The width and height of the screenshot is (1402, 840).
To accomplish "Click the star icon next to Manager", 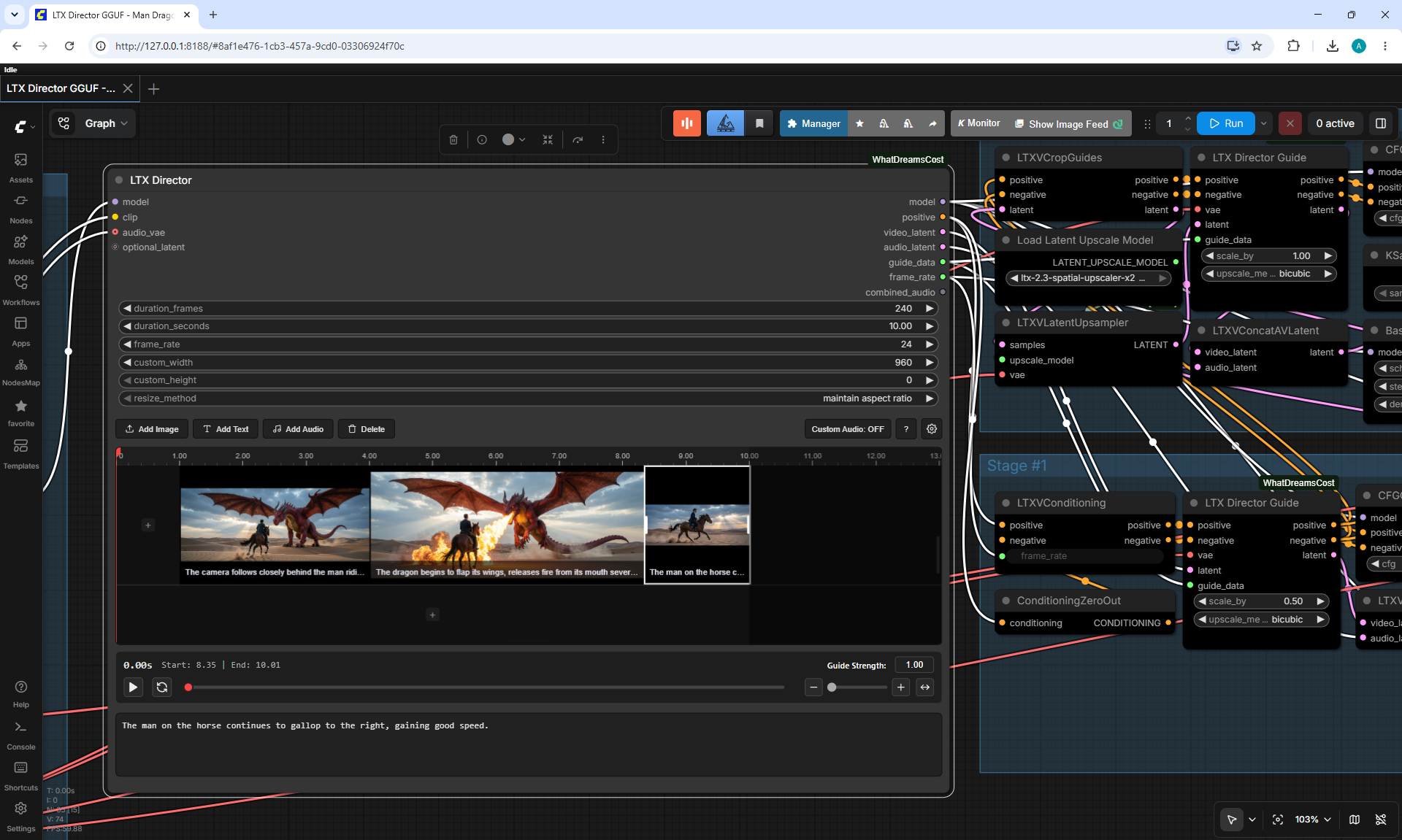I will tap(859, 123).
